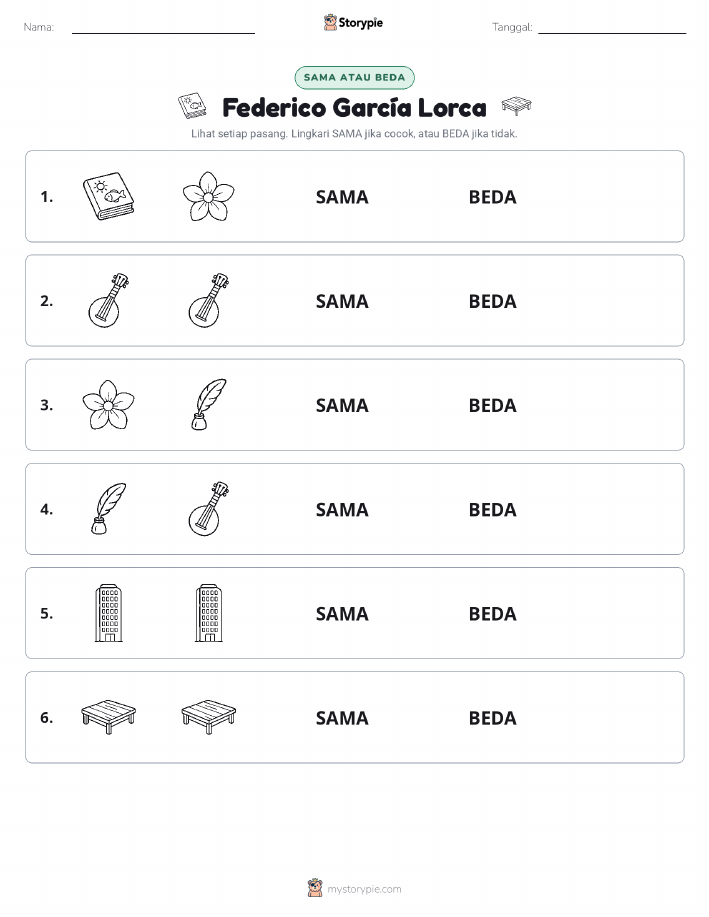The image size is (709, 917).
Task: Select SAMA for row 5
Action: tap(342, 613)
